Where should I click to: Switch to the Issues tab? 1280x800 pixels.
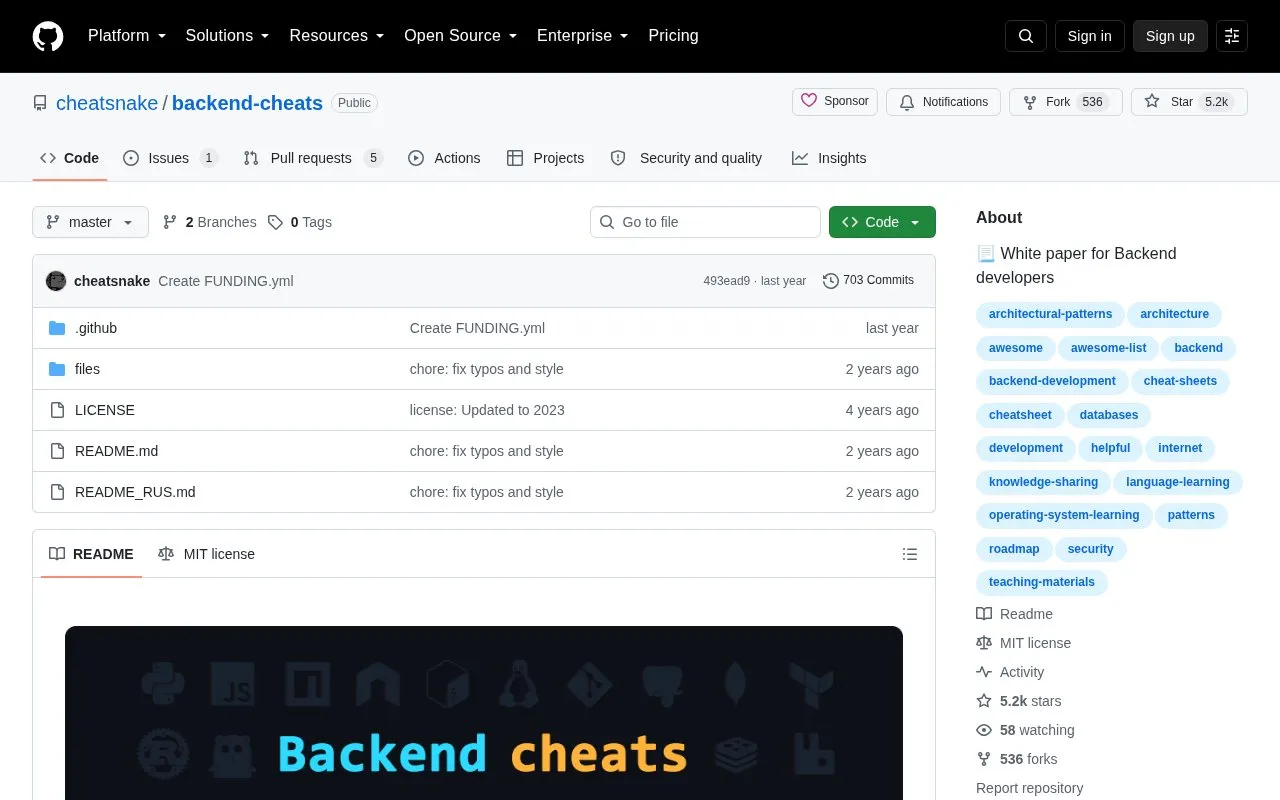(170, 158)
